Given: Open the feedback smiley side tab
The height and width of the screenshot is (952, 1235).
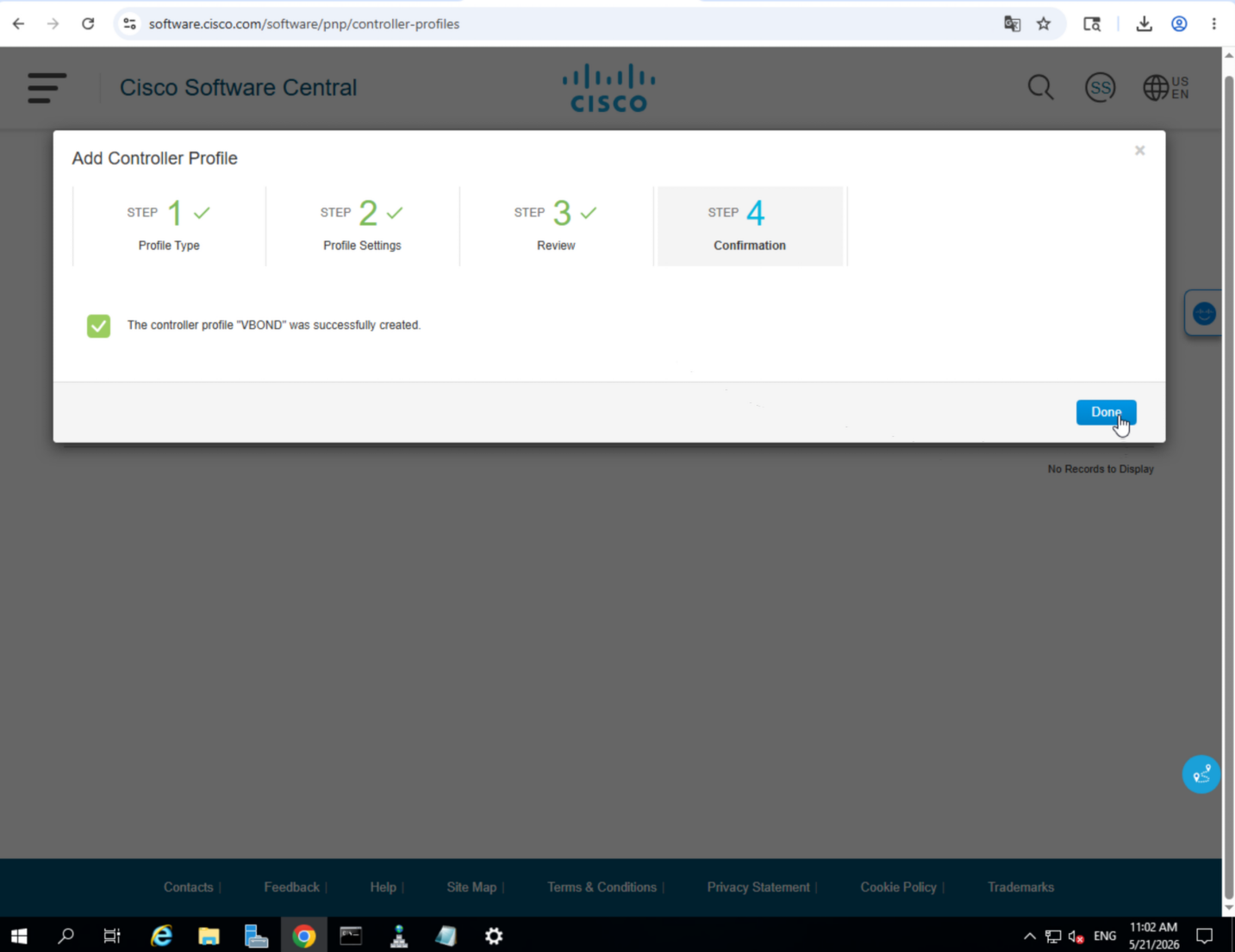Looking at the screenshot, I should (1204, 314).
